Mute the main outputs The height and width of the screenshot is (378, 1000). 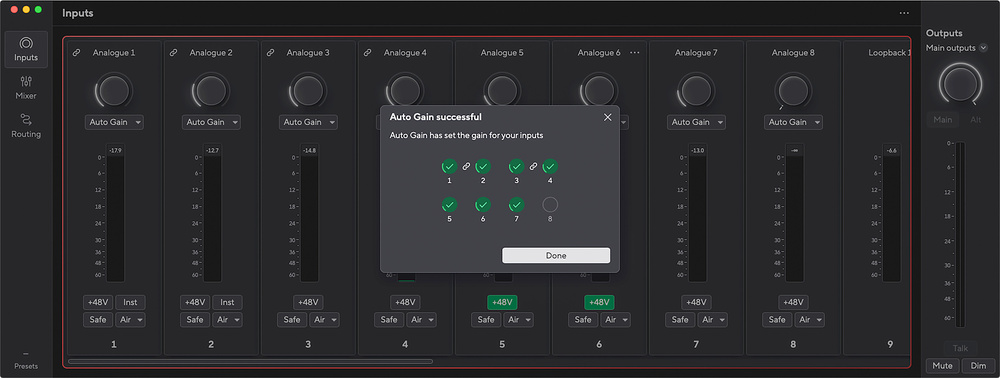(x=943, y=366)
